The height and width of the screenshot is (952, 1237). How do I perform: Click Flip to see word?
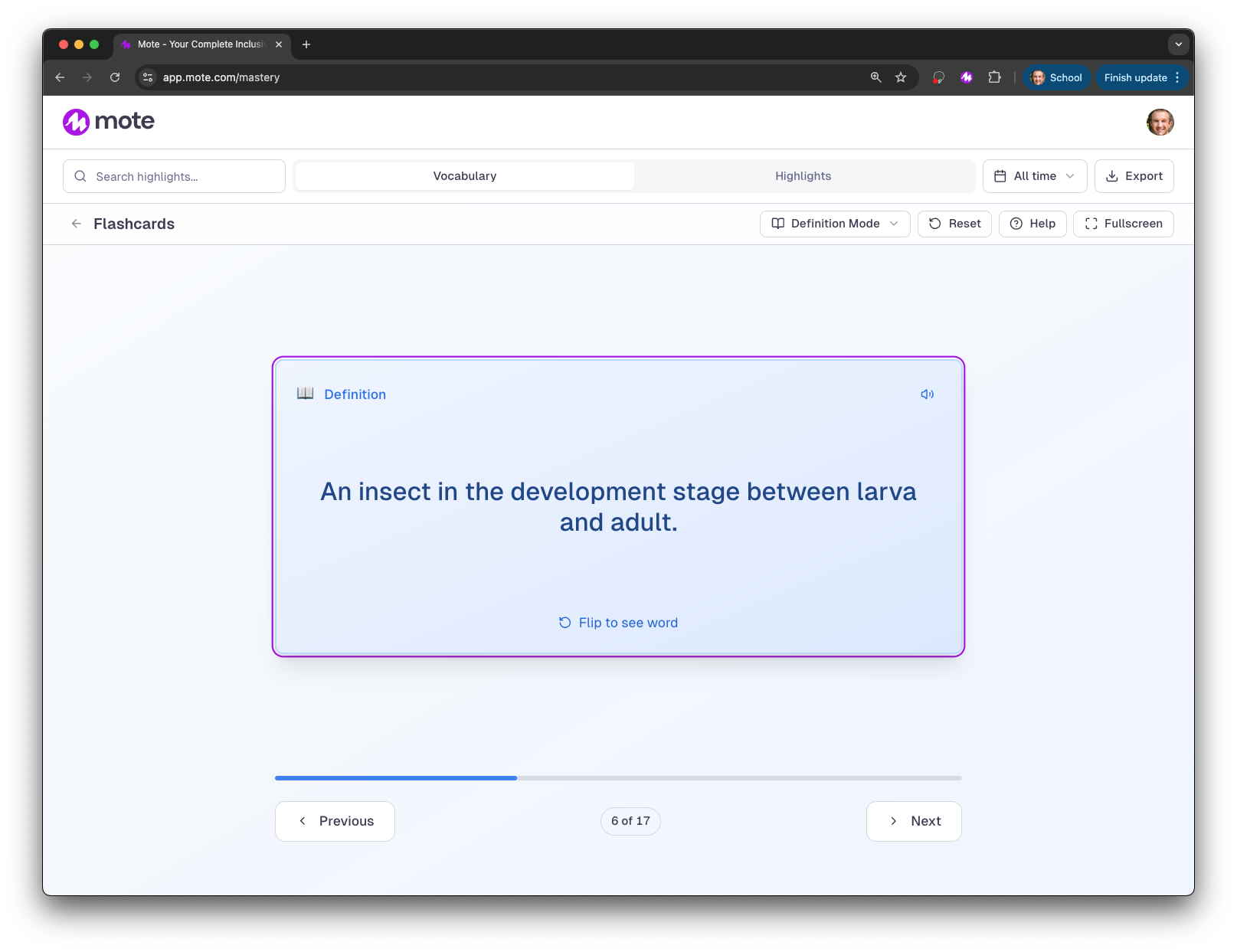(619, 623)
